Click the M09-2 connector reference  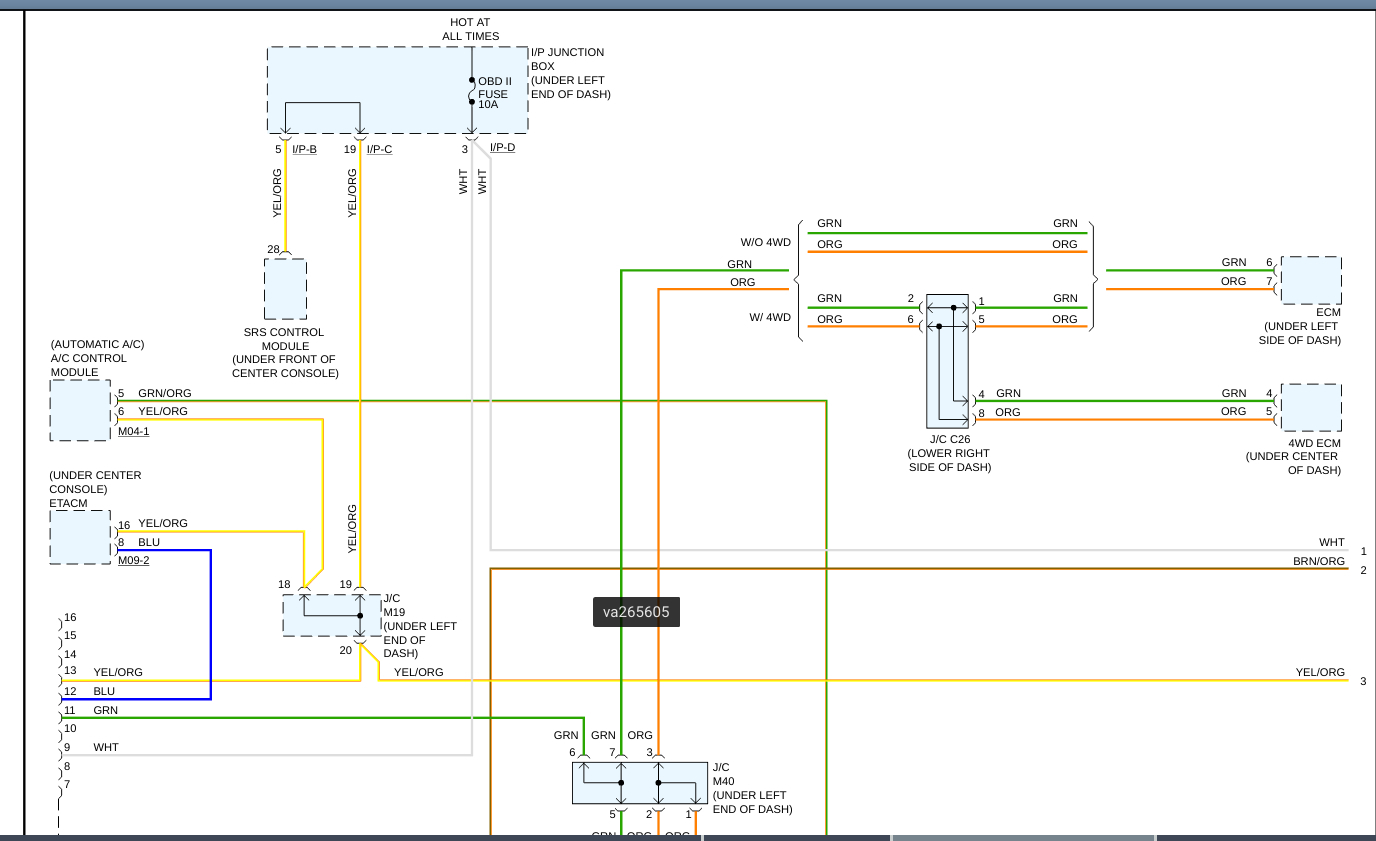133,560
